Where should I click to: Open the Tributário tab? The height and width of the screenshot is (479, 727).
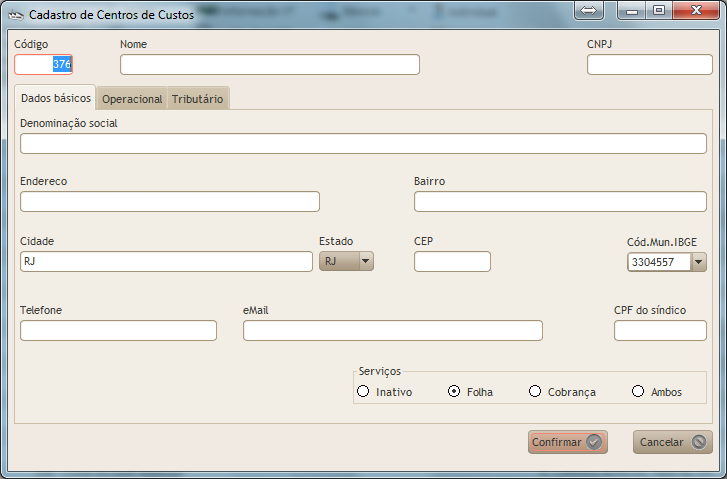click(197, 99)
